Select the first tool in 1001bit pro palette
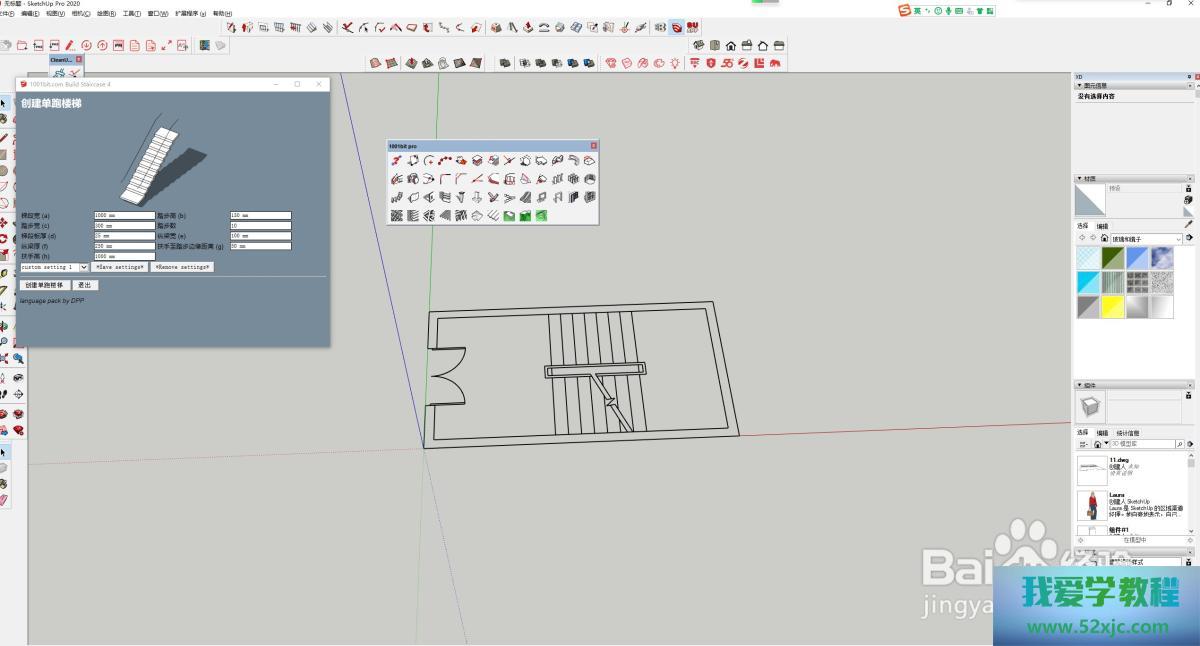Image resolution: width=1200 pixels, height=646 pixels. [x=397, y=160]
